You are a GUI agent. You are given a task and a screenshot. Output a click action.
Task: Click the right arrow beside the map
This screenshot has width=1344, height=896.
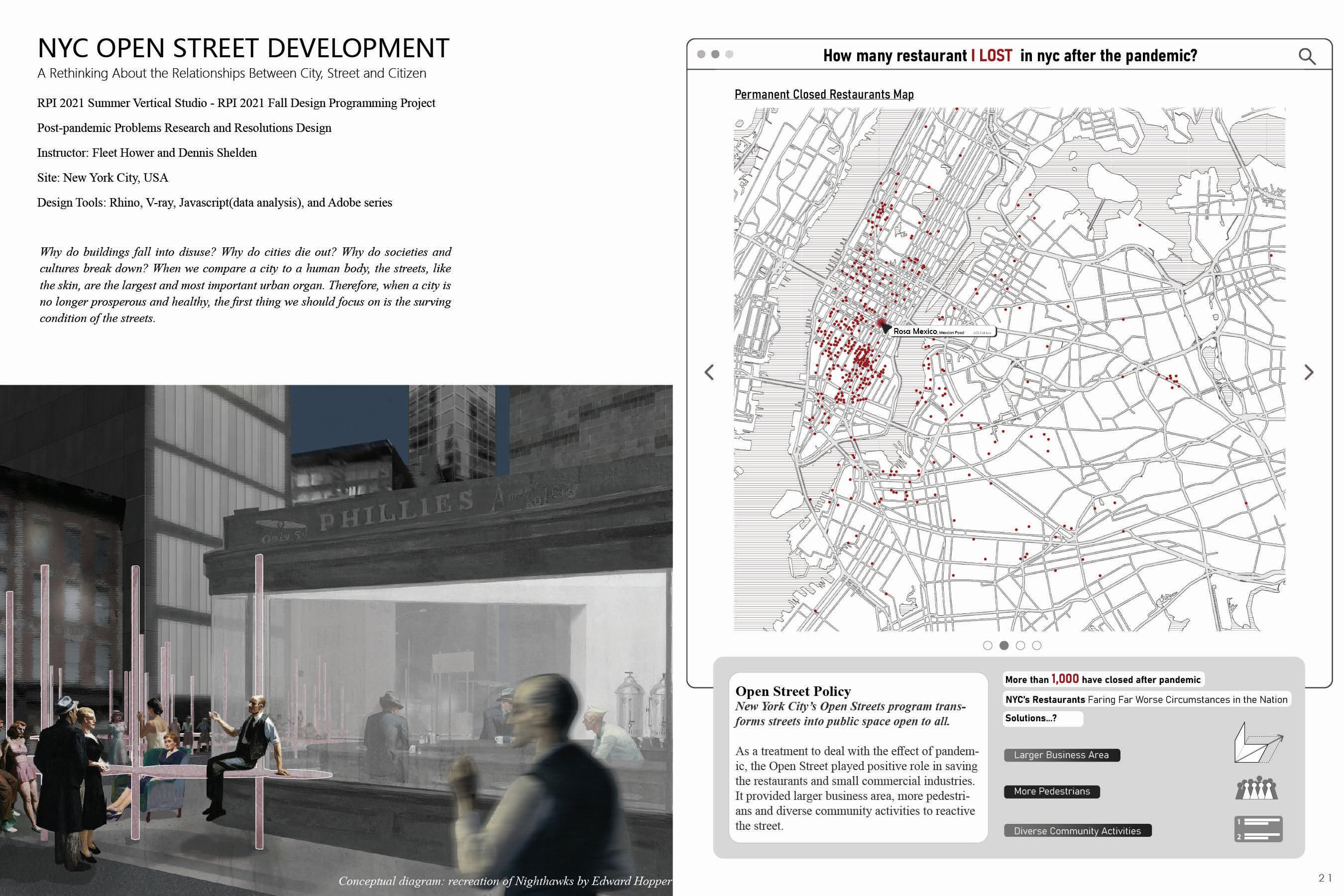1309,372
